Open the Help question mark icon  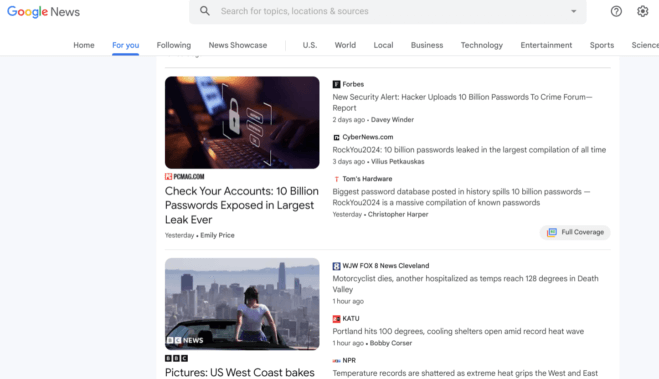click(x=616, y=11)
